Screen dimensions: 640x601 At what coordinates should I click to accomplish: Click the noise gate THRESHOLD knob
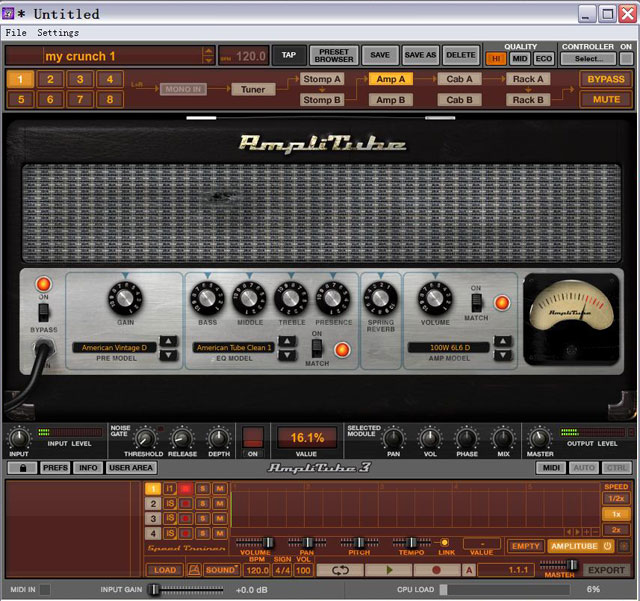(145, 439)
